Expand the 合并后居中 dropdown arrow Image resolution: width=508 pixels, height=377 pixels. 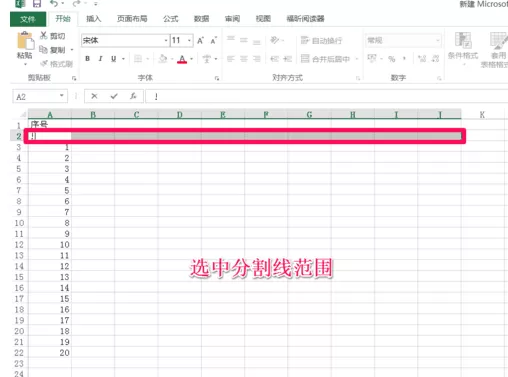click(357, 59)
